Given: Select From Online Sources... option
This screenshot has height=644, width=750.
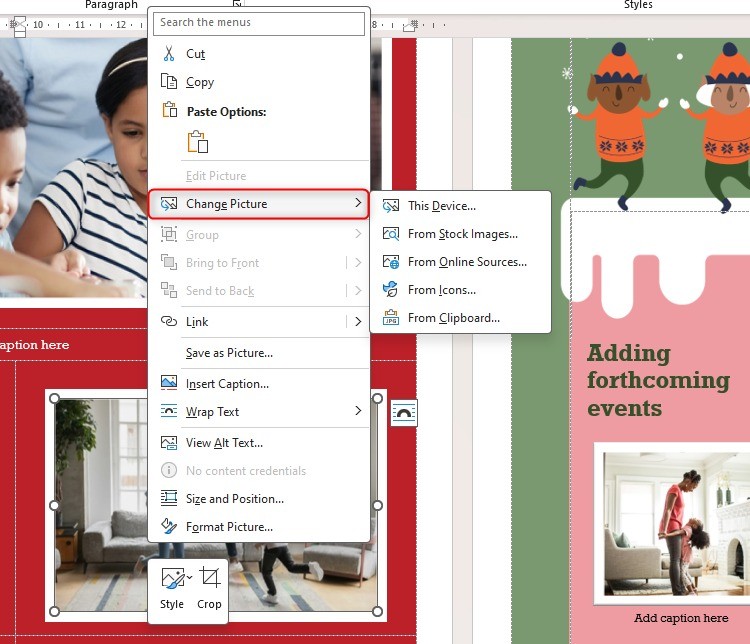Looking at the screenshot, I should coord(460,262).
